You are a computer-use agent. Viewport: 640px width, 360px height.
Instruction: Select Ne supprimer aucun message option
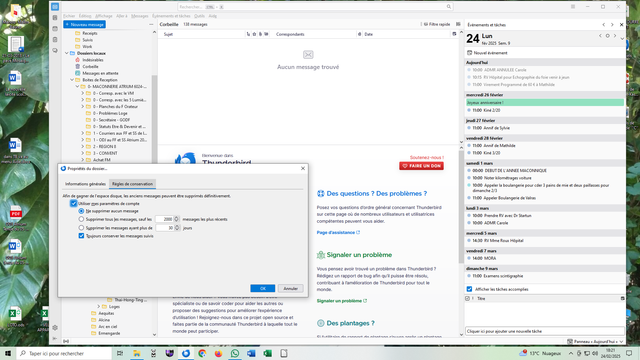[x=81, y=211]
